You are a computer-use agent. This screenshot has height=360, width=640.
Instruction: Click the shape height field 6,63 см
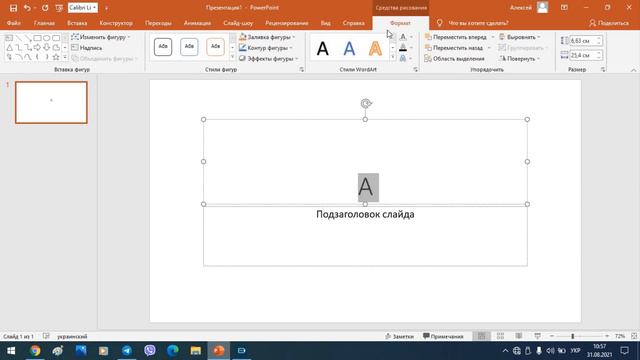pyautogui.click(x=583, y=41)
